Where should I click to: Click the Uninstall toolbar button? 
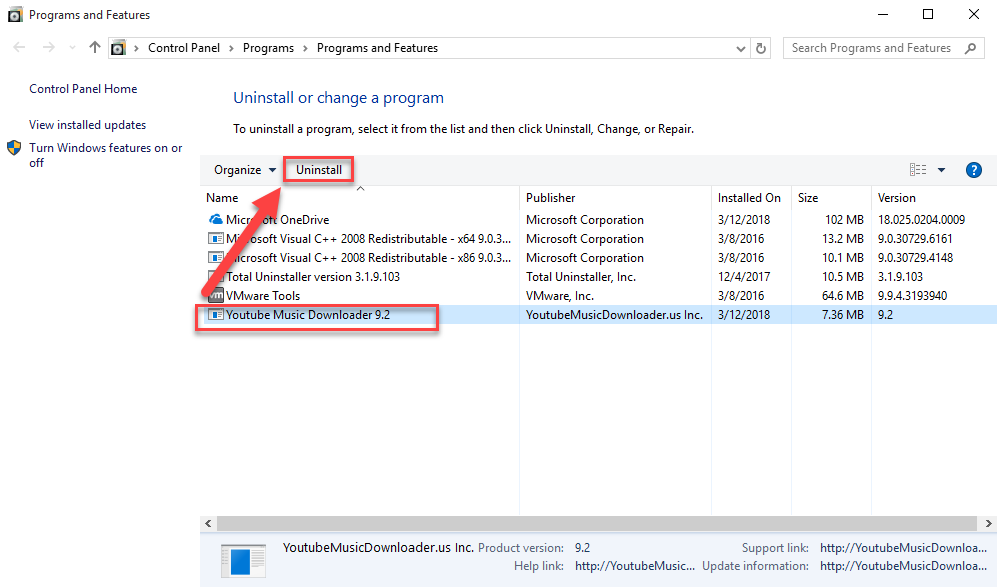coord(319,170)
